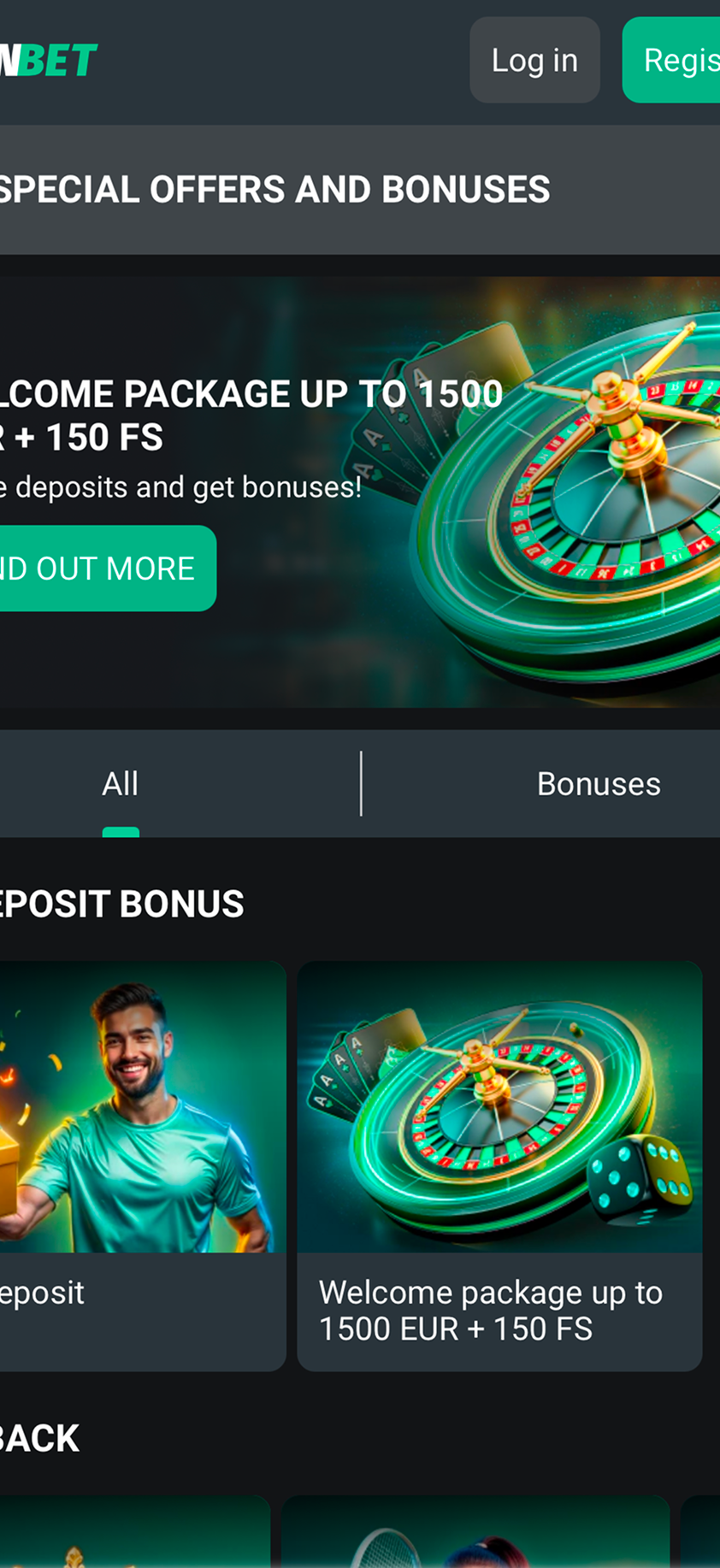The image size is (720, 1568).
Task: Click the green Register button
Action: pos(672,60)
